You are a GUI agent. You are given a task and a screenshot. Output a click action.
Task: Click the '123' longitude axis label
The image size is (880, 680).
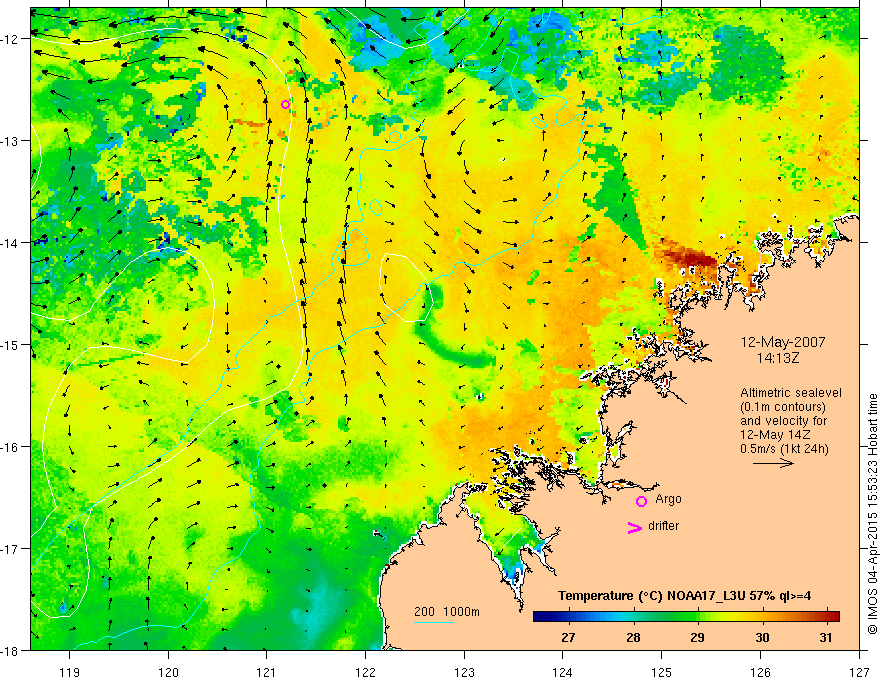[464, 672]
